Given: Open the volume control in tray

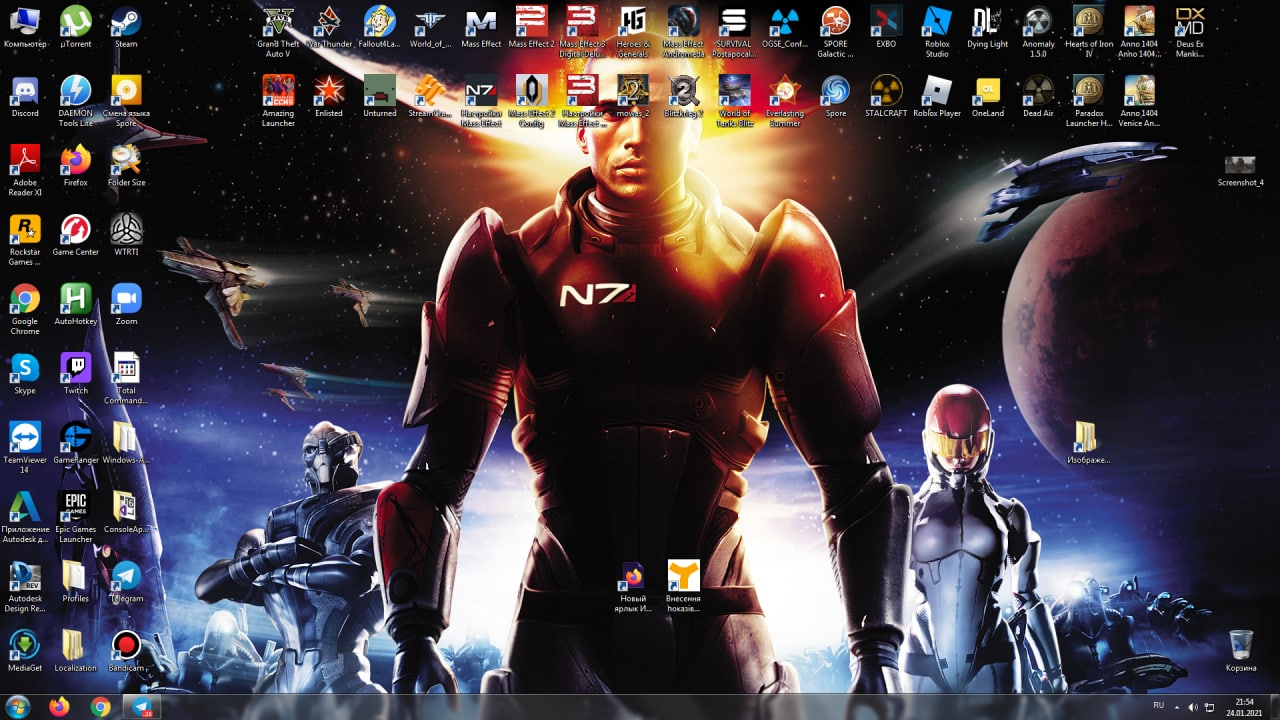Looking at the screenshot, I should [1193, 707].
